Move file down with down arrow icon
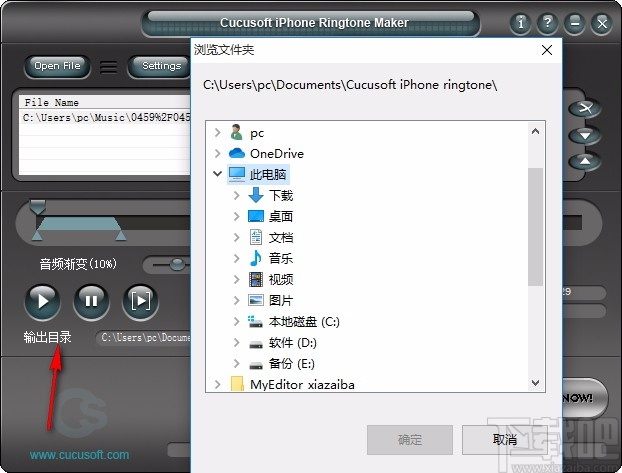Screen dimensions: 622x473 [584, 136]
